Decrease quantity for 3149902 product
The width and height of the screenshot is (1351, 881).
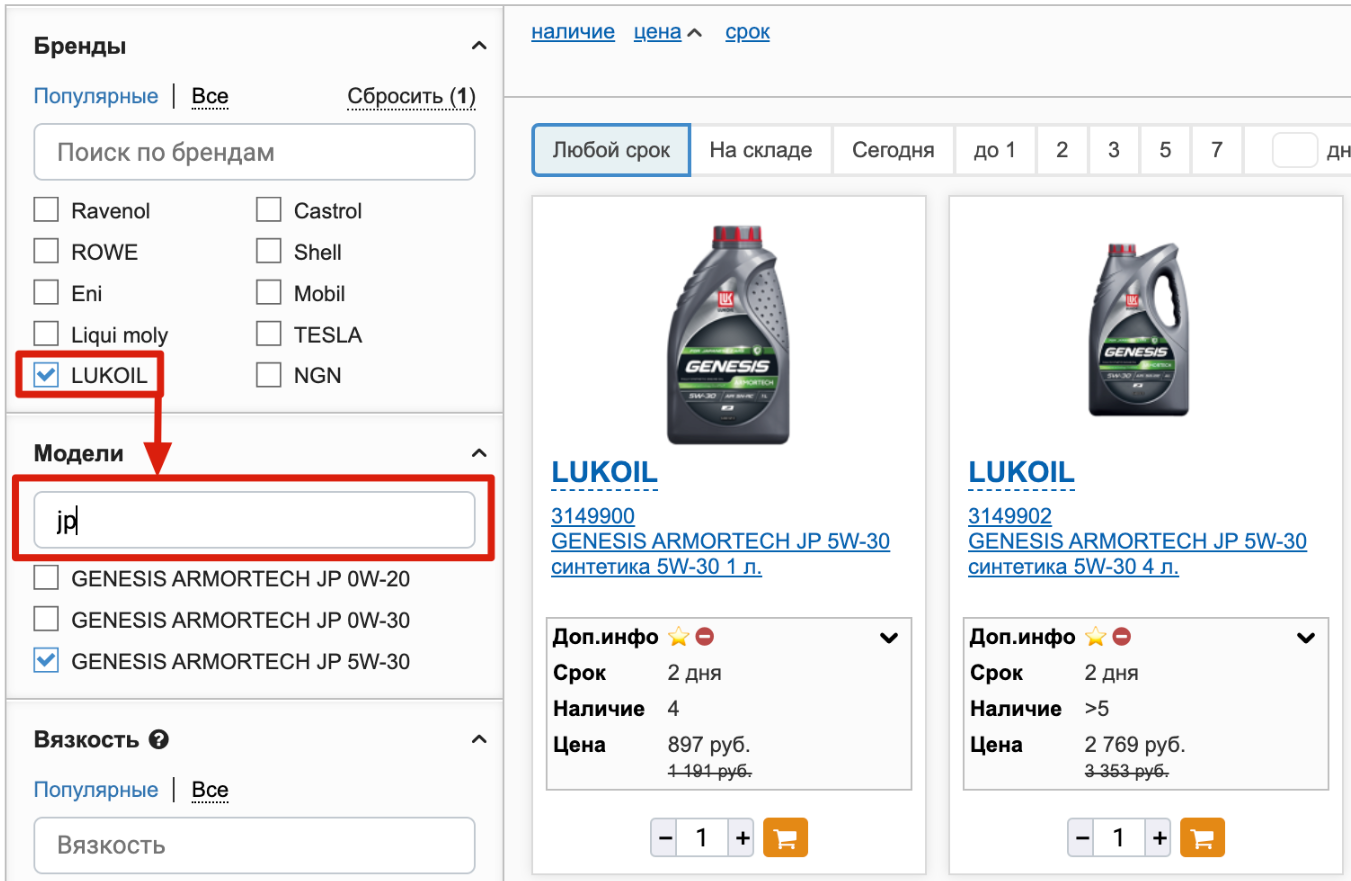pos(1081,838)
